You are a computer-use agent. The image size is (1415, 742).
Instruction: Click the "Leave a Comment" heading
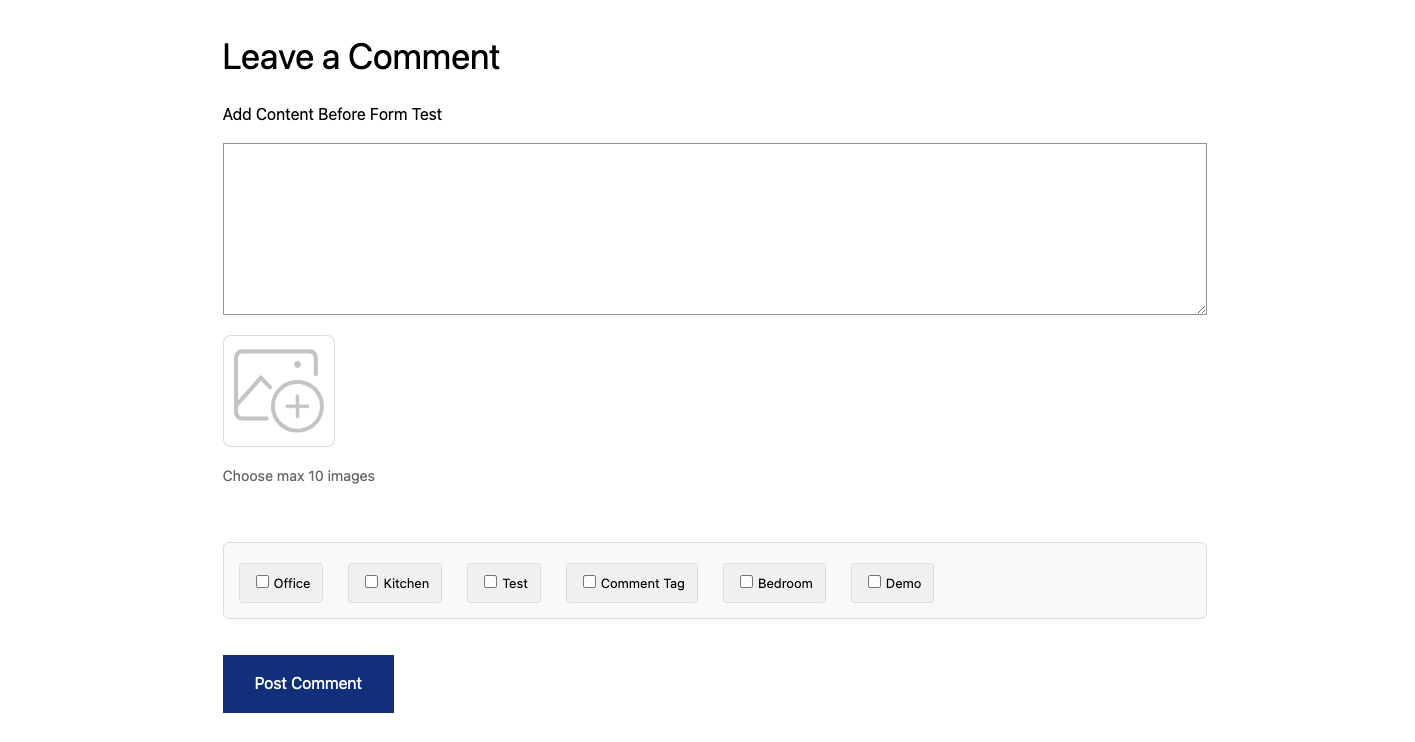[x=361, y=57]
